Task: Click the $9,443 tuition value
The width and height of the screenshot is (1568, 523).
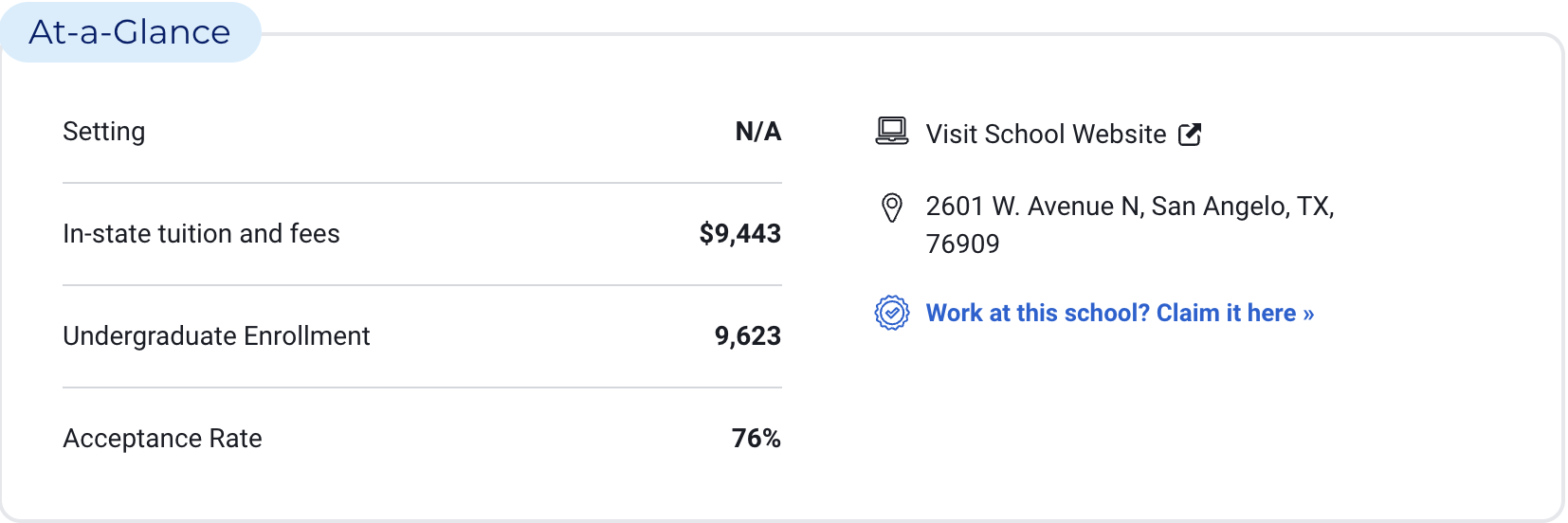Action: 739,234
